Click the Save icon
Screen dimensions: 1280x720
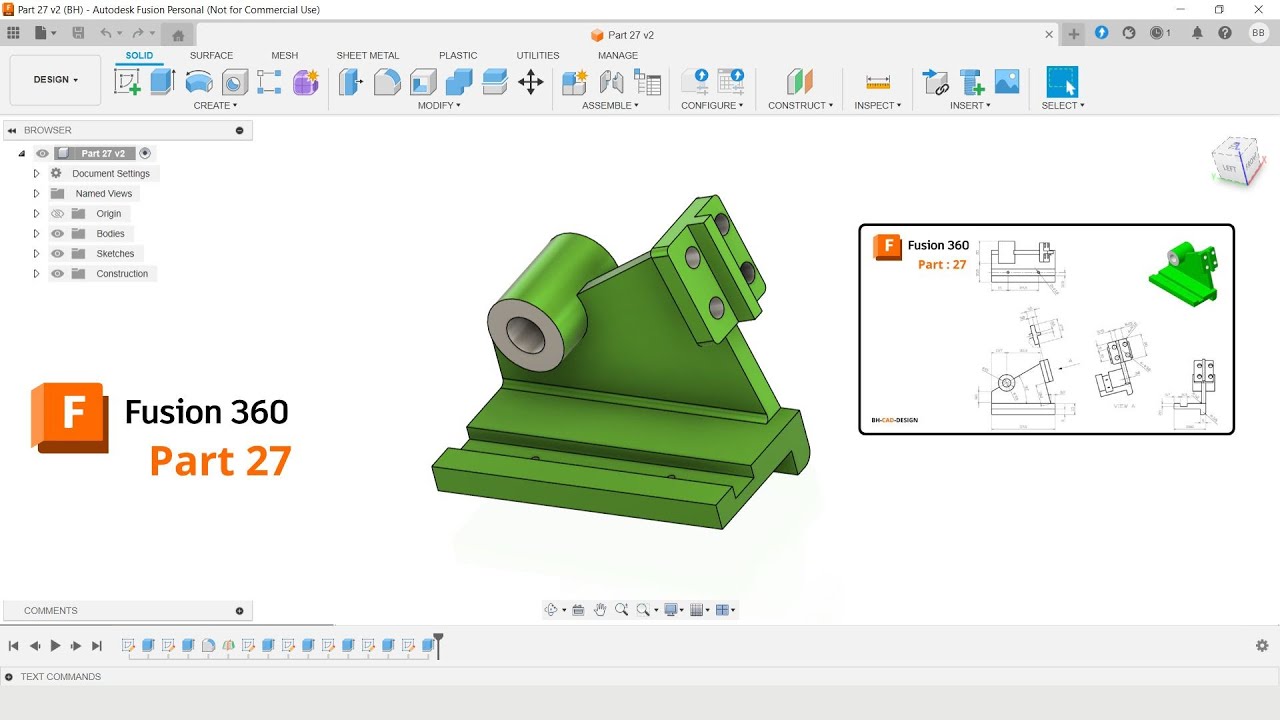point(78,33)
